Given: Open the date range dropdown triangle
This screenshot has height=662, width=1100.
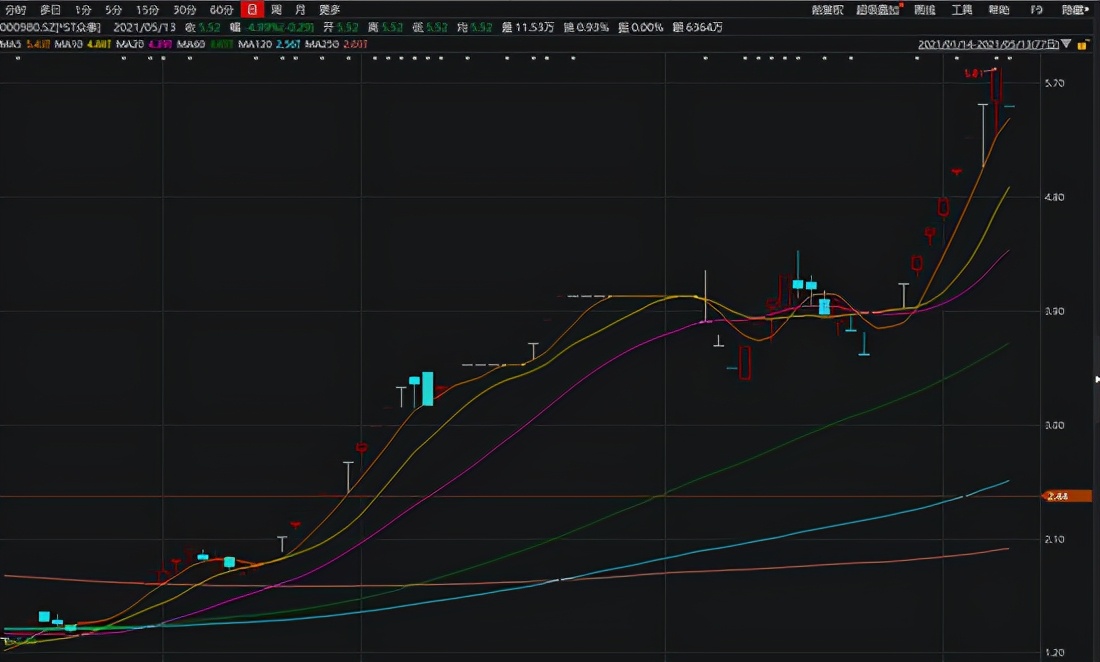Looking at the screenshot, I should (1066, 45).
